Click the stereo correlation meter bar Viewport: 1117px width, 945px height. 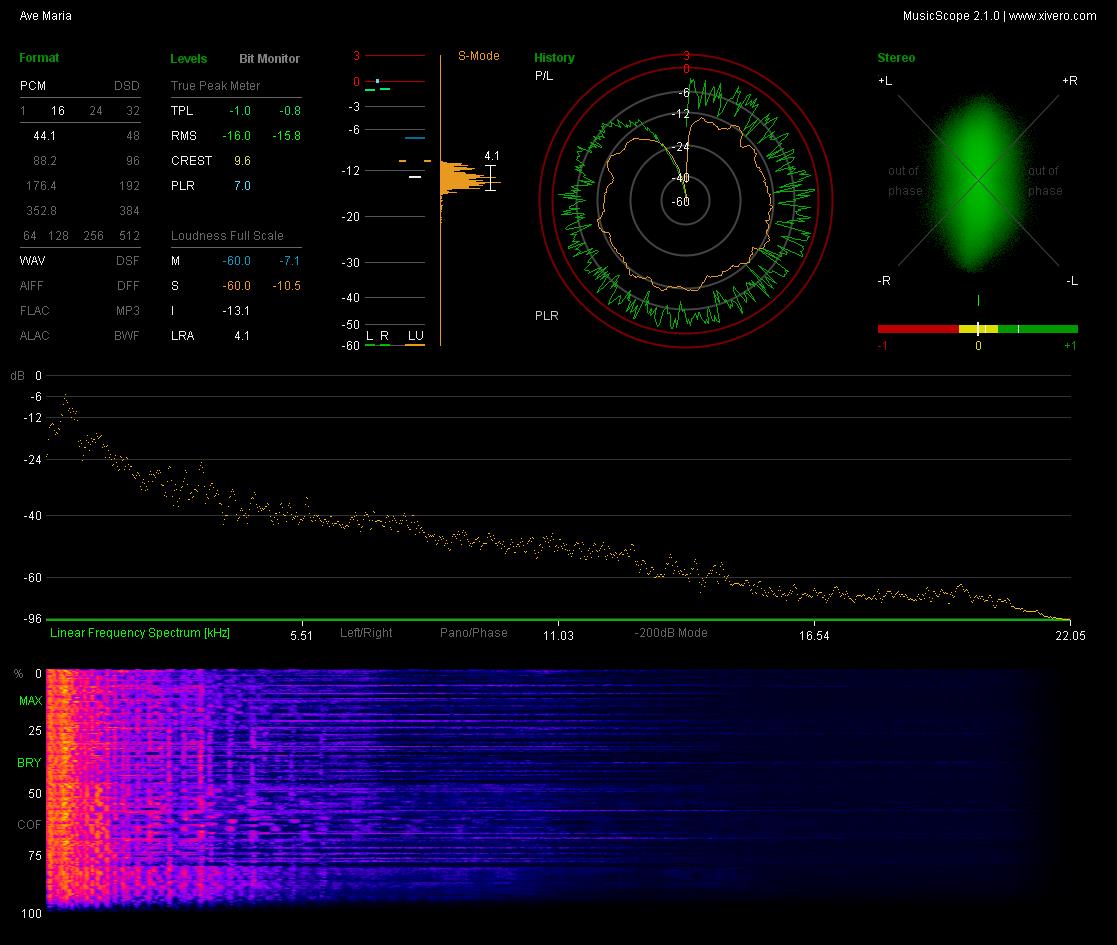point(977,329)
